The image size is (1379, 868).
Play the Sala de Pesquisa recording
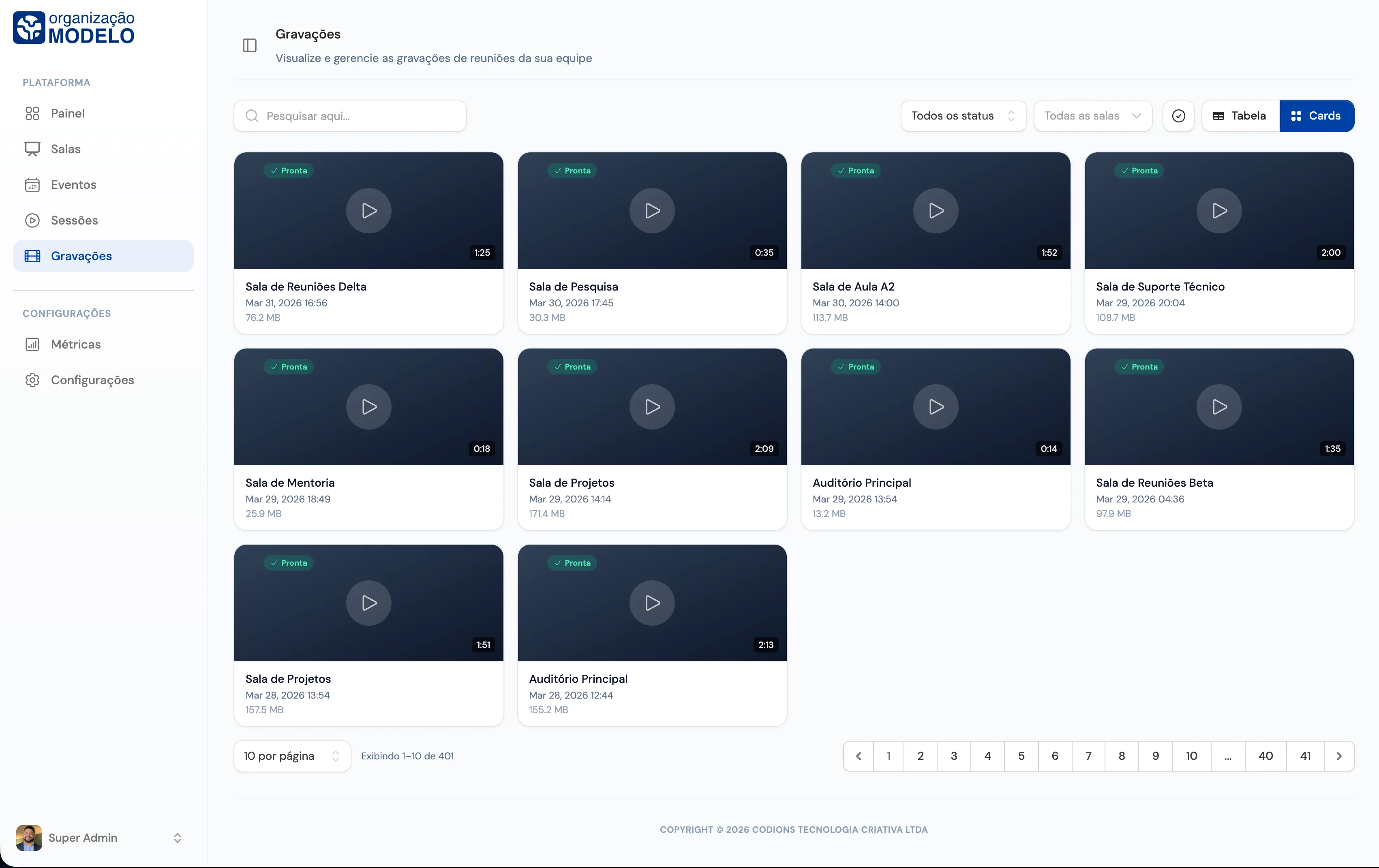[x=652, y=211]
